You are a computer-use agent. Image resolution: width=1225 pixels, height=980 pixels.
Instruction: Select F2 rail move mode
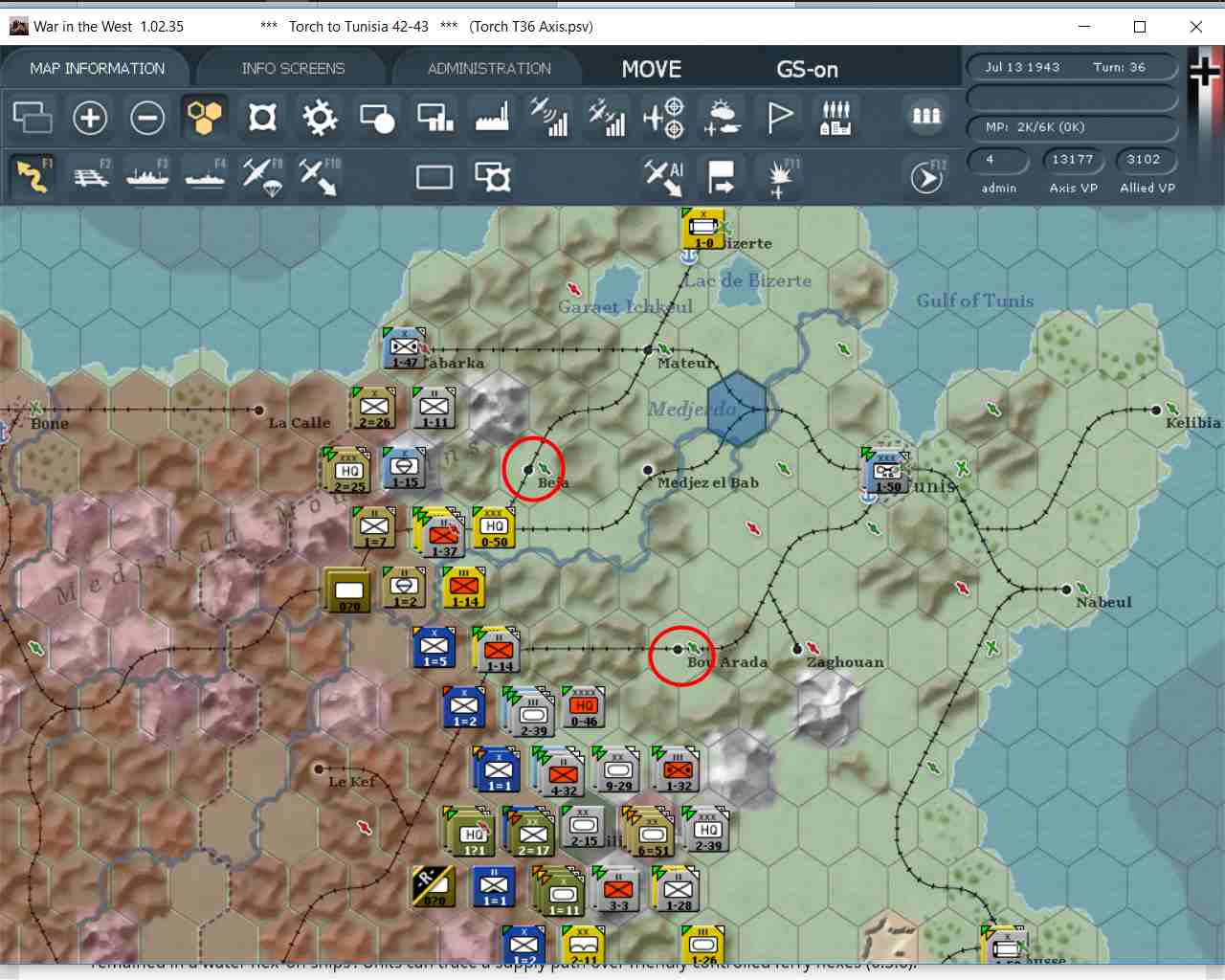[x=91, y=176]
